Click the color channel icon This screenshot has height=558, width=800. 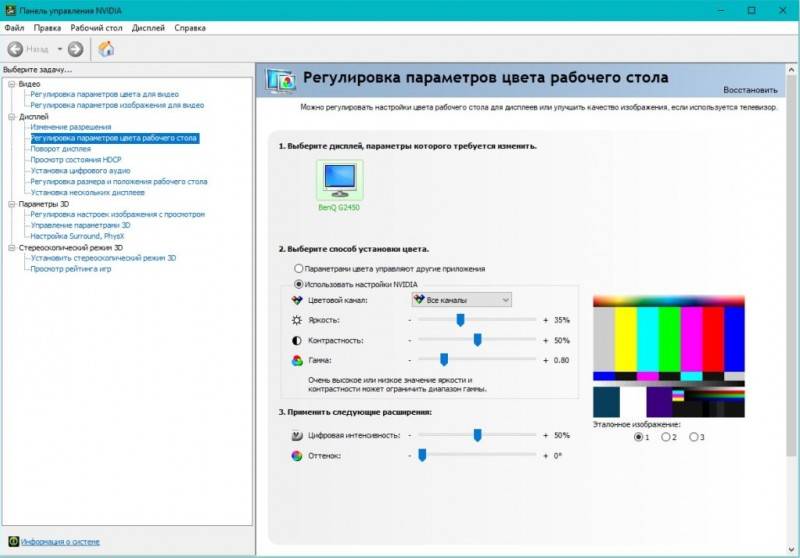click(297, 300)
